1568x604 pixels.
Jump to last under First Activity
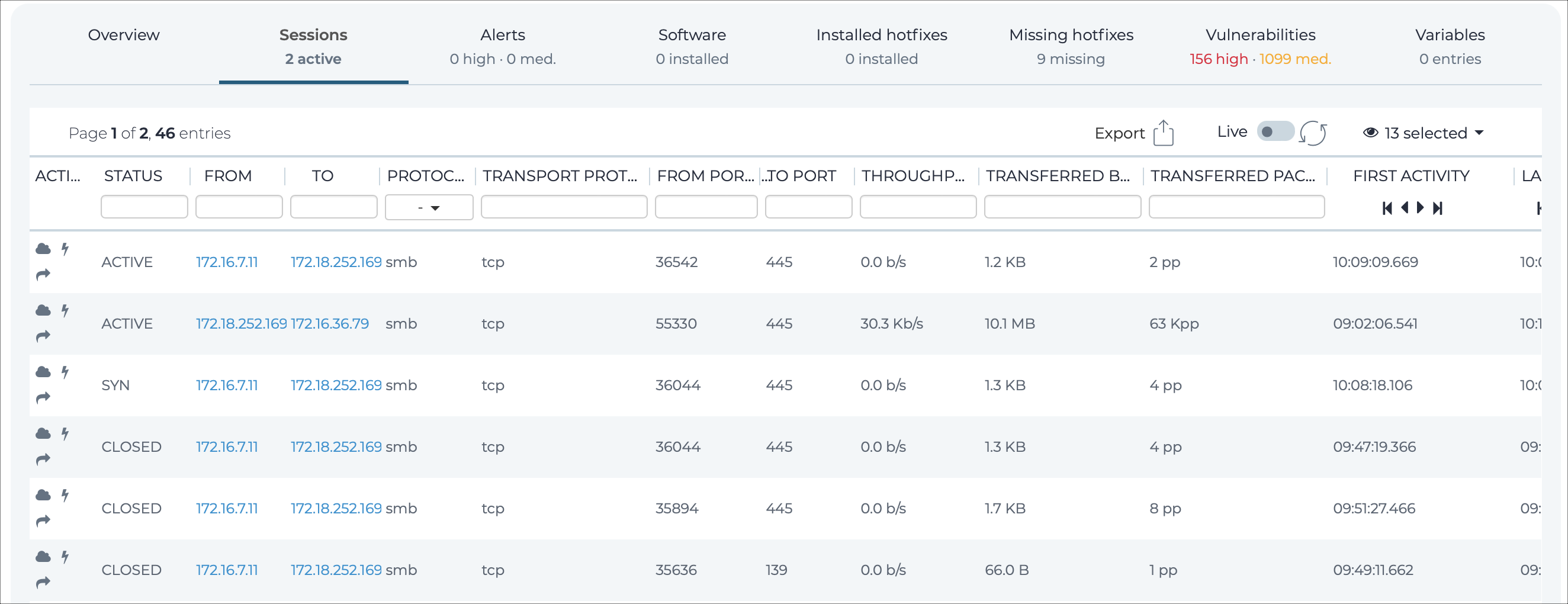point(1438,208)
